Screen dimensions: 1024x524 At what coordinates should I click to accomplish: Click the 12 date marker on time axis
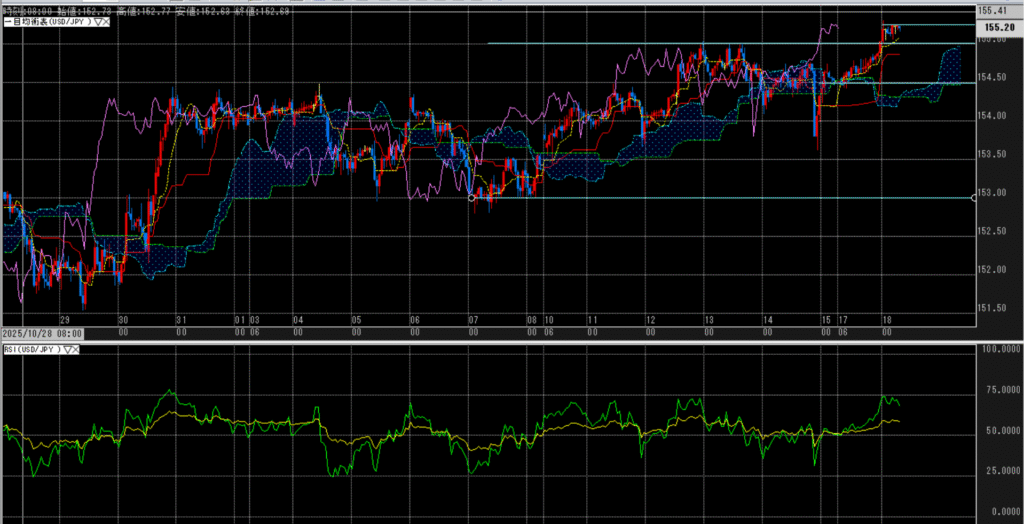tap(650, 320)
